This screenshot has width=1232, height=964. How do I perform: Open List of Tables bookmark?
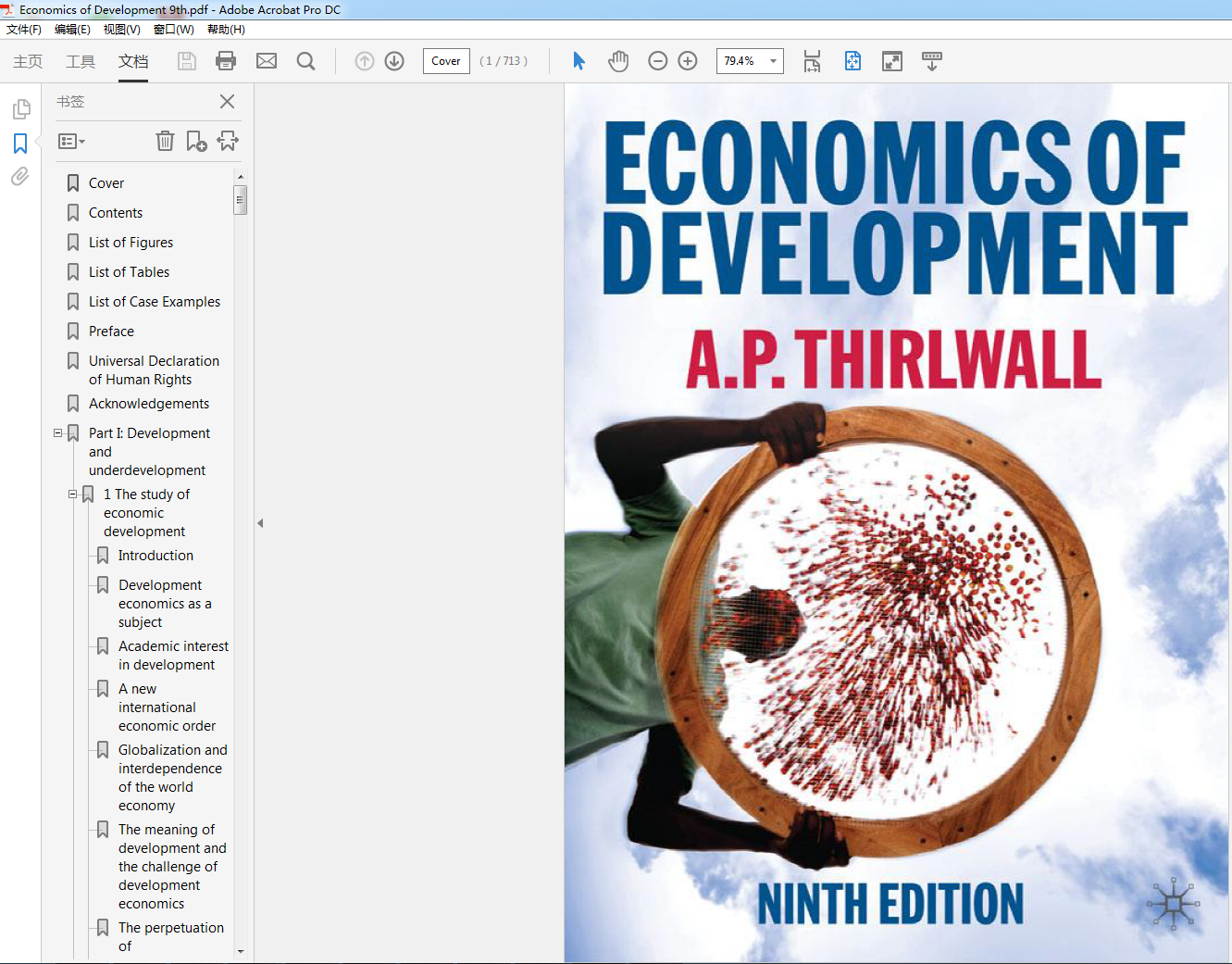coord(129,272)
